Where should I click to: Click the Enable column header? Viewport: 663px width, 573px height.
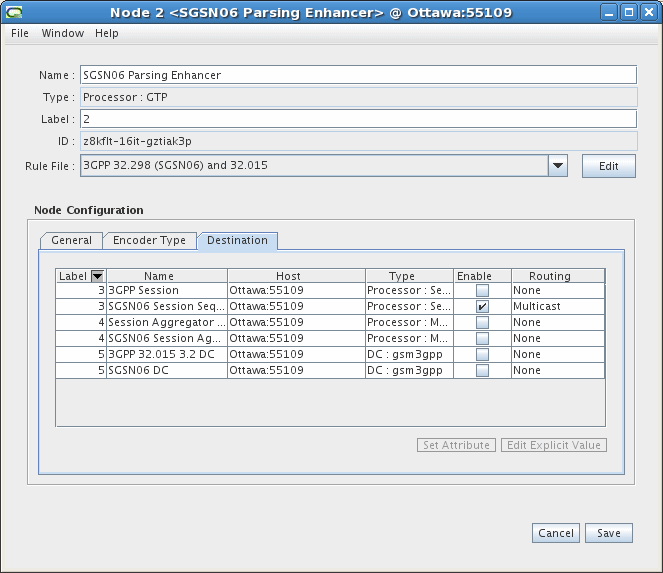482,276
